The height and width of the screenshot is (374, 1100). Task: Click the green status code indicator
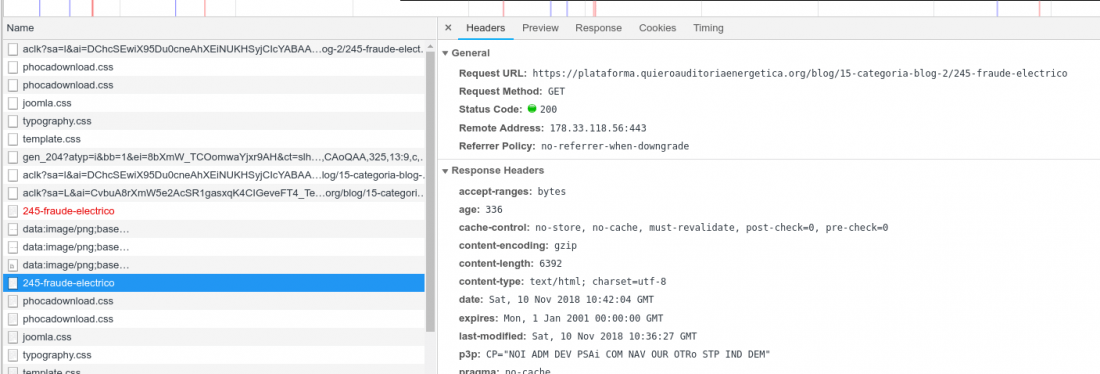coord(532,109)
